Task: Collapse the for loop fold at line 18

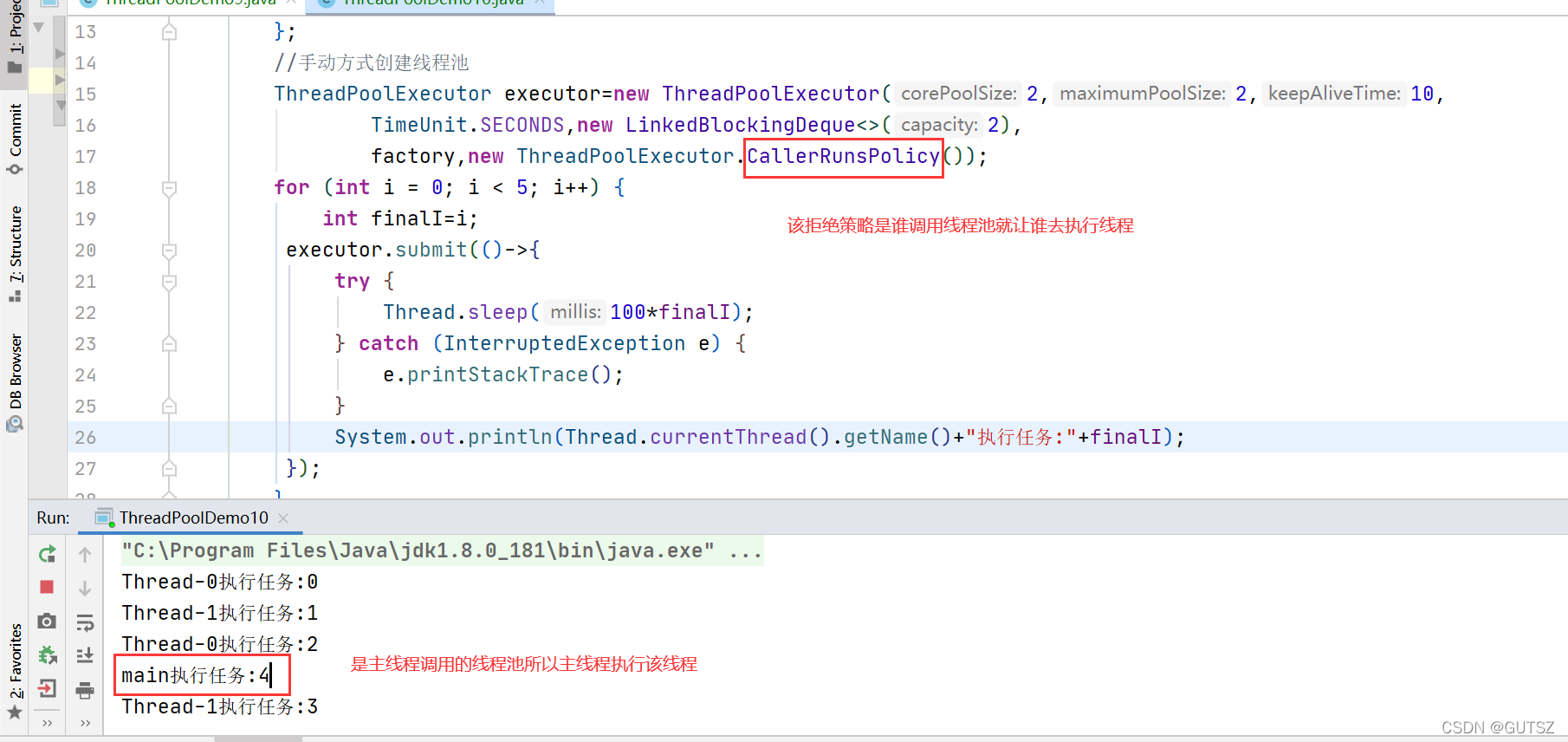Action: pyautogui.click(x=169, y=188)
